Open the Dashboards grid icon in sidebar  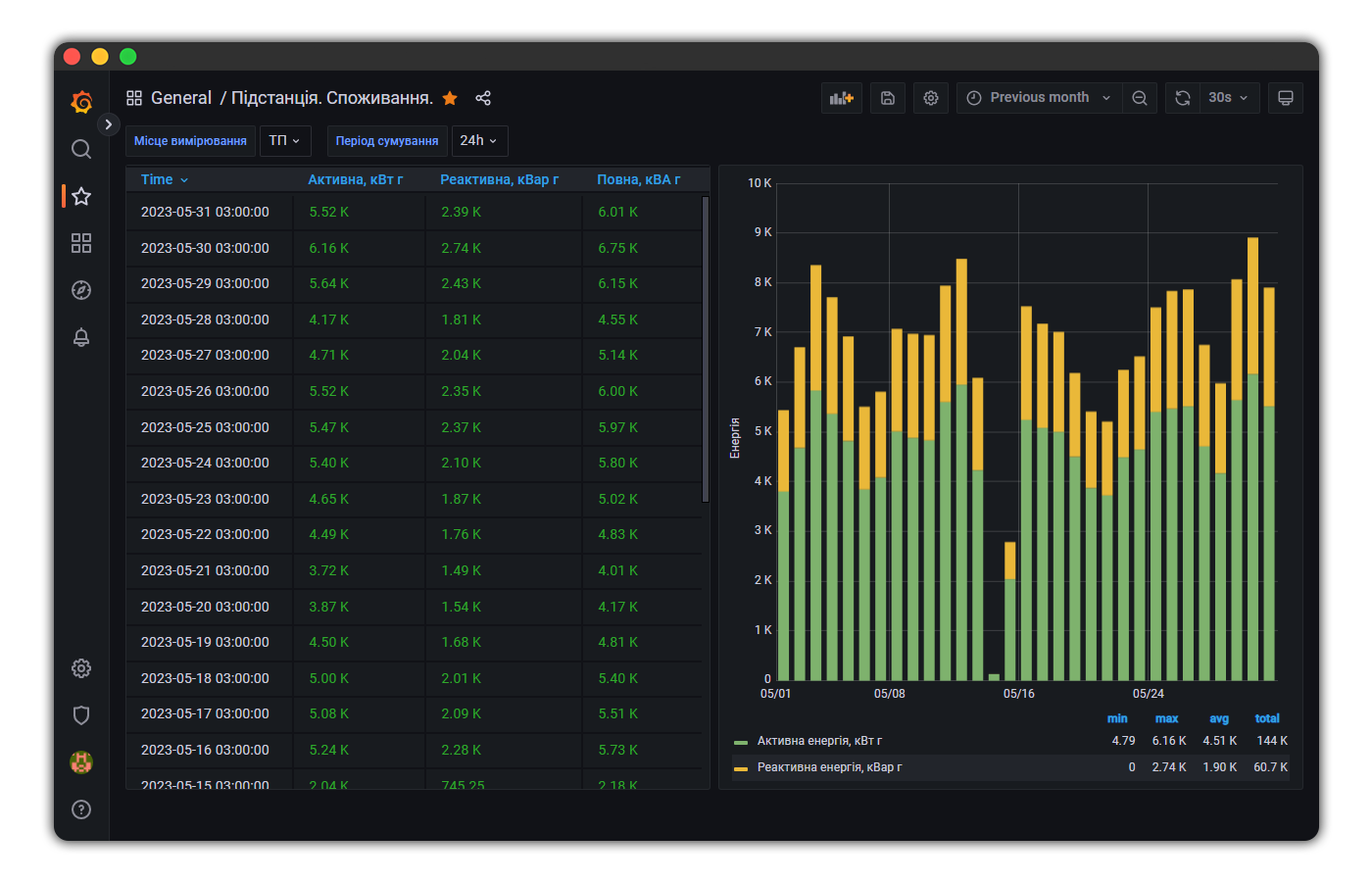click(x=81, y=243)
